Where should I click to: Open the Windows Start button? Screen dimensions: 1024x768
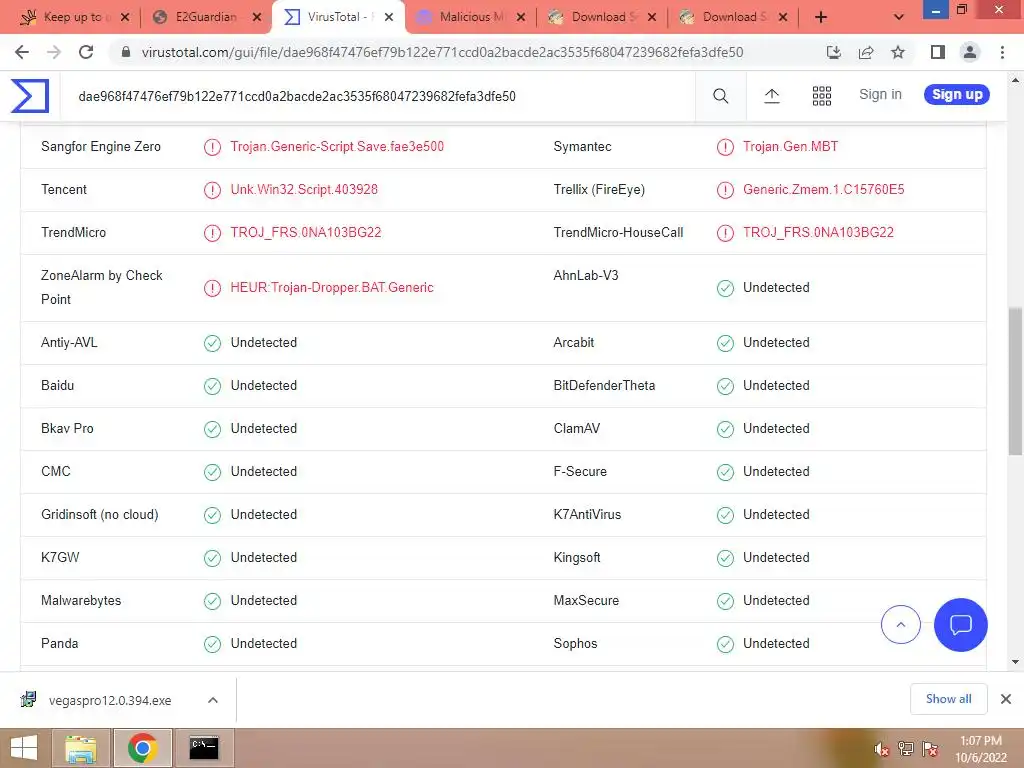[24, 748]
